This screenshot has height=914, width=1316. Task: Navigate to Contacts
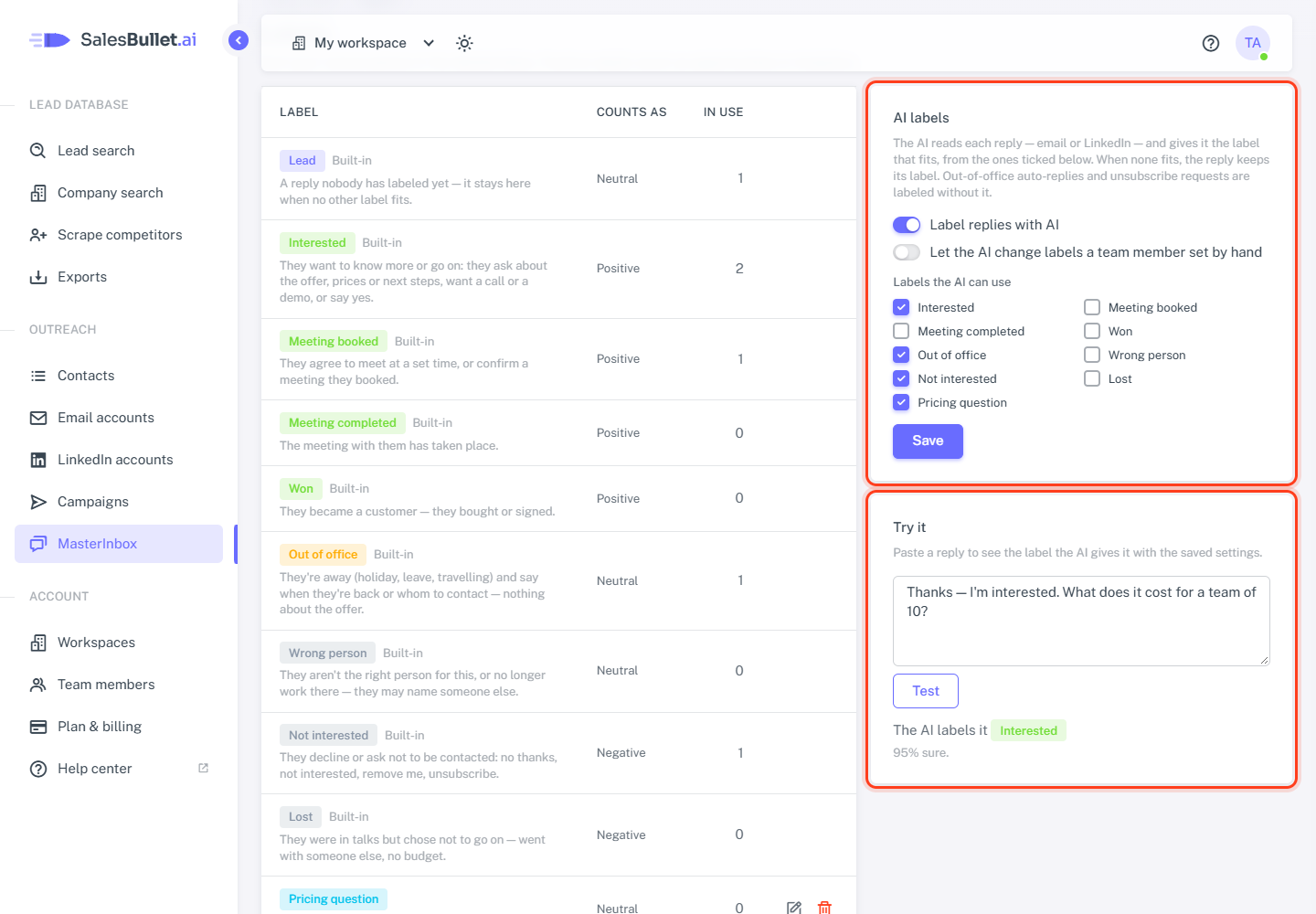tap(119, 376)
